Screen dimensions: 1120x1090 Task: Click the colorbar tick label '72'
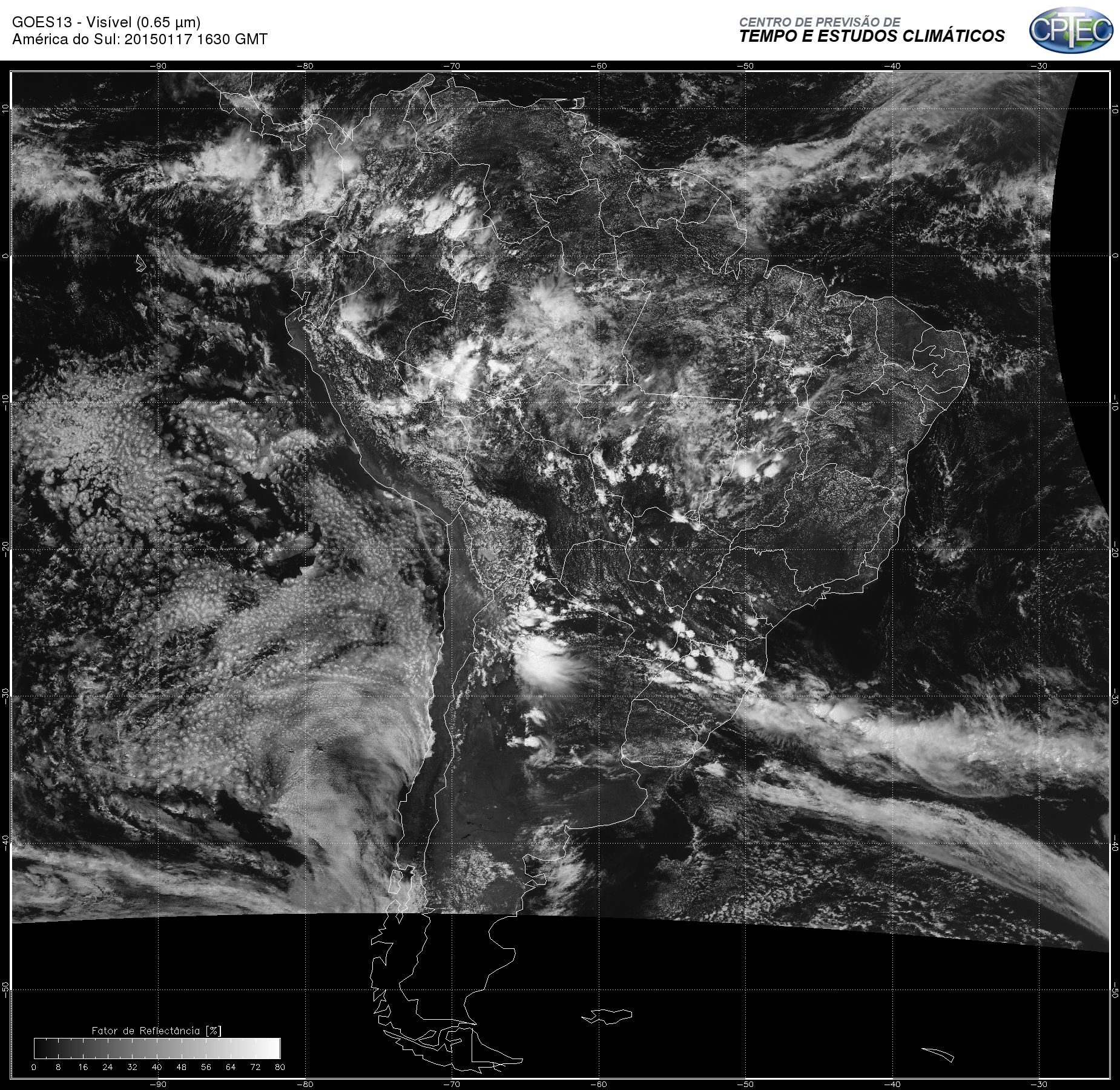coord(255,1067)
